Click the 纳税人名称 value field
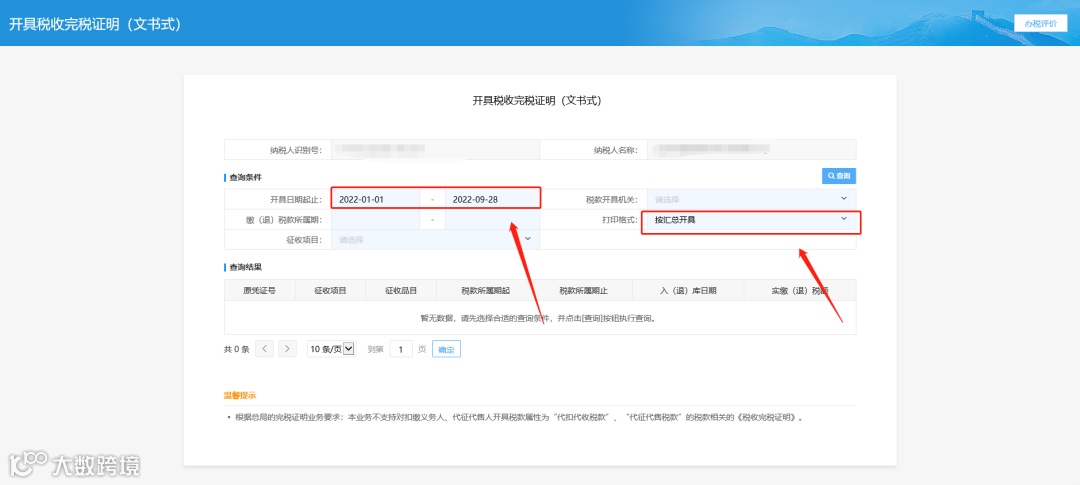The width and height of the screenshot is (1080, 485). coord(751,149)
